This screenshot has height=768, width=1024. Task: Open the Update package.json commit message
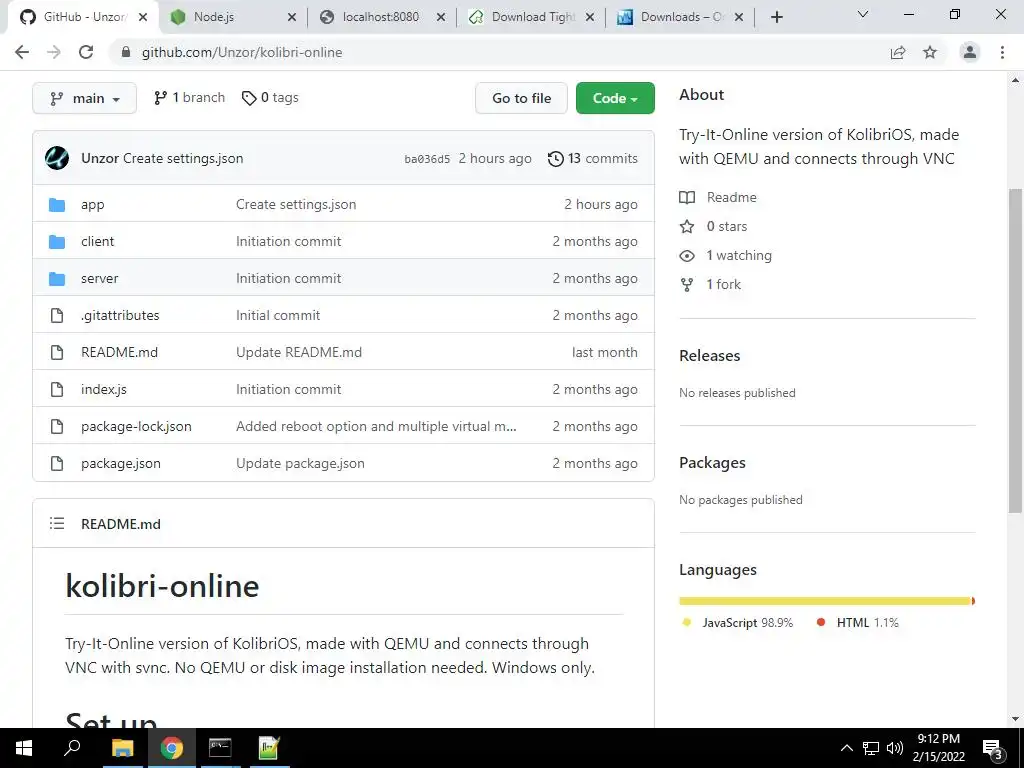pyautogui.click(x=300, y=463)
